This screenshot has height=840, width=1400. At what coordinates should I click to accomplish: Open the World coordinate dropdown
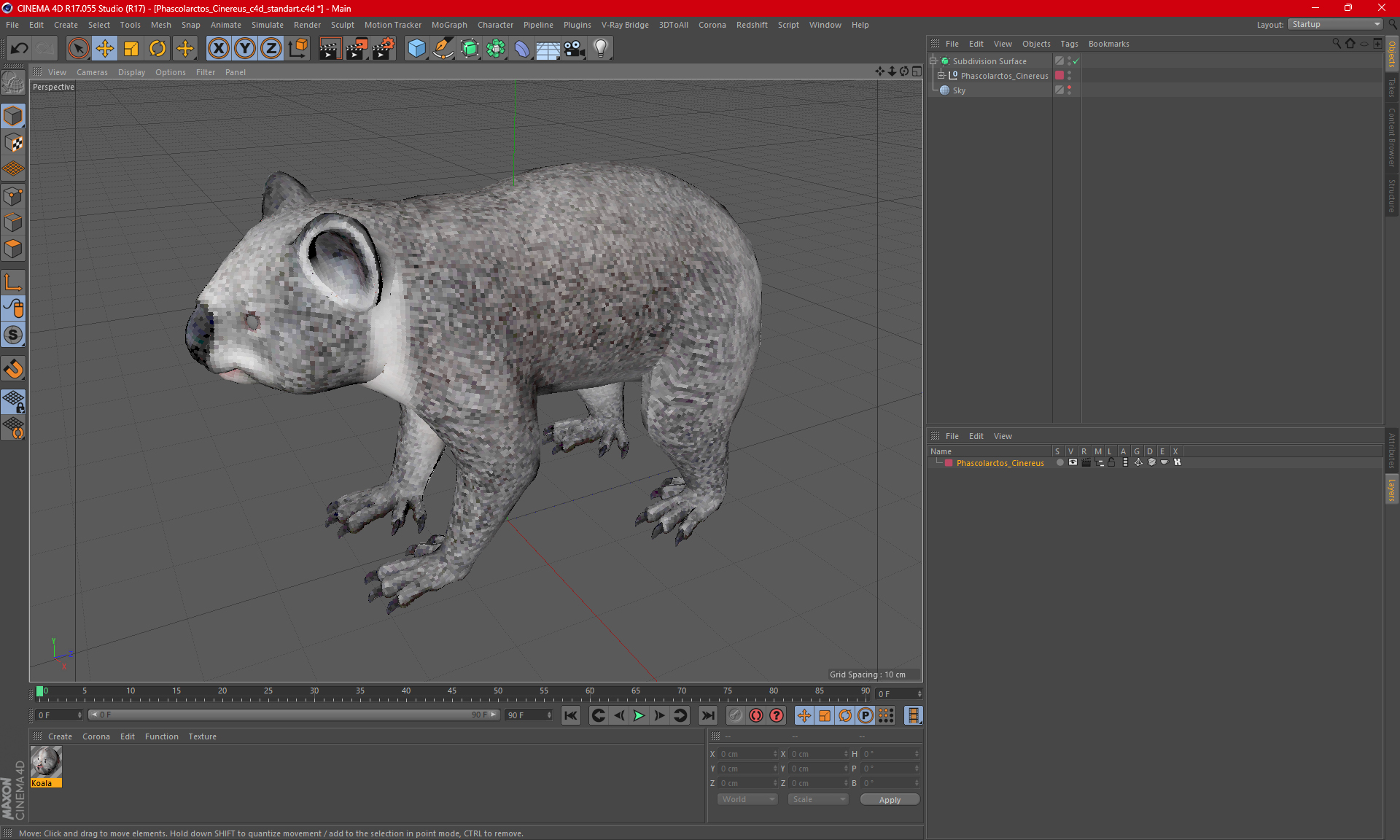tap(748, 799)
